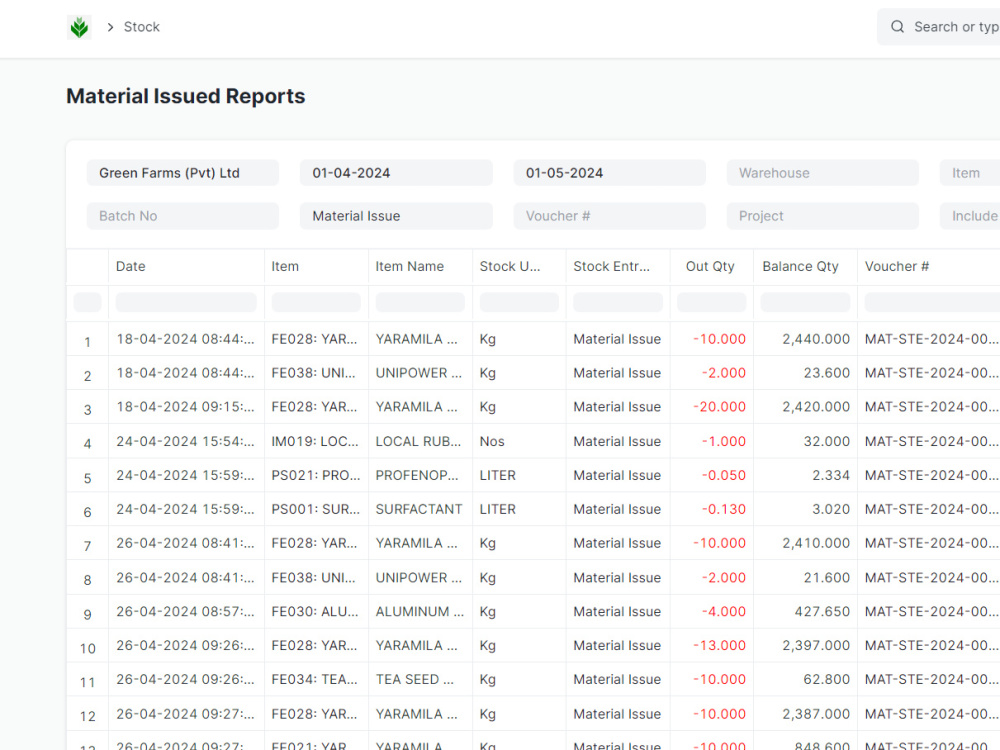Select row 4 LOCAL RUB item name cell
The height and width of the screenshot is (750, 1000).
click(419, 441)
